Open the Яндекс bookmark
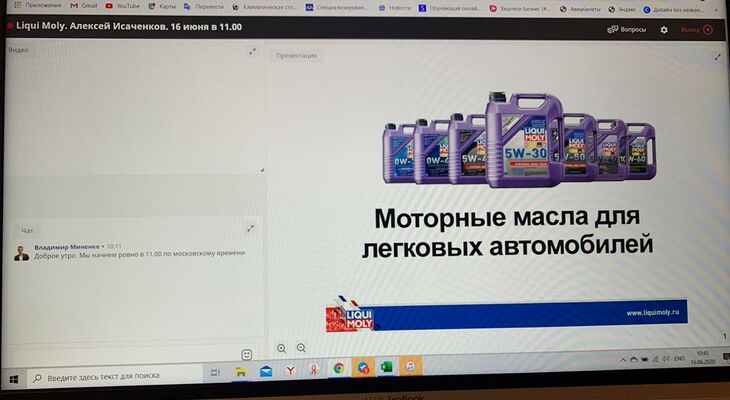The height and width of the screenshot is (400, 730). pyautogui.click(x=622, y=9)
